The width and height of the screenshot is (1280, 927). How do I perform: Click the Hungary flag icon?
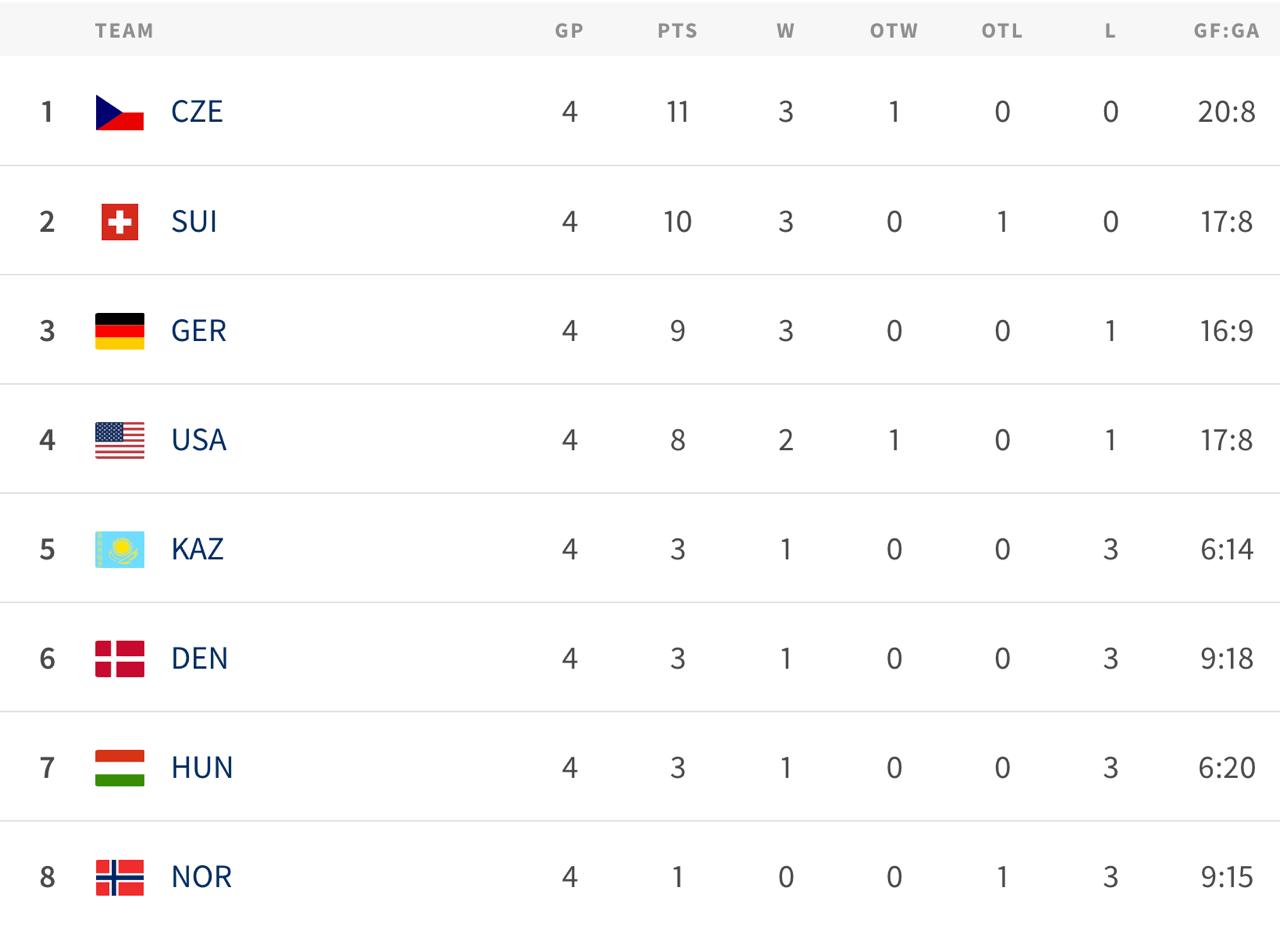pos(120,768)
